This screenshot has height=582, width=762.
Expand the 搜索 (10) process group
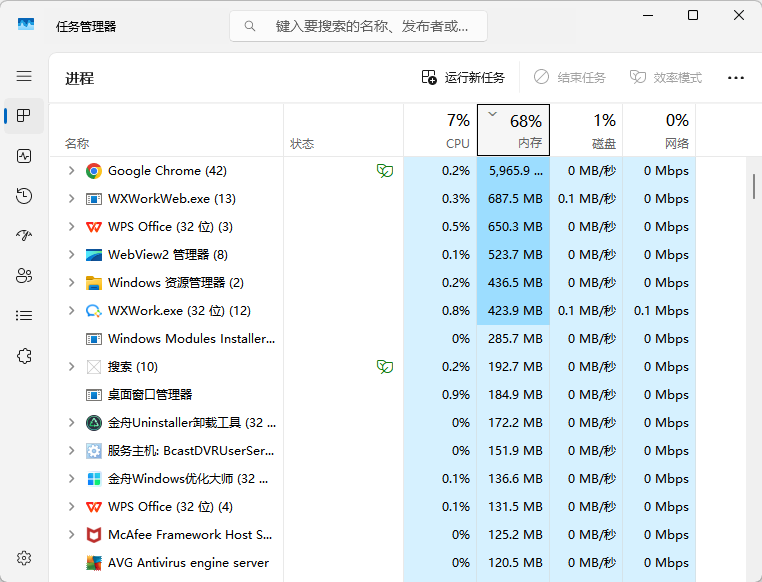71,367
